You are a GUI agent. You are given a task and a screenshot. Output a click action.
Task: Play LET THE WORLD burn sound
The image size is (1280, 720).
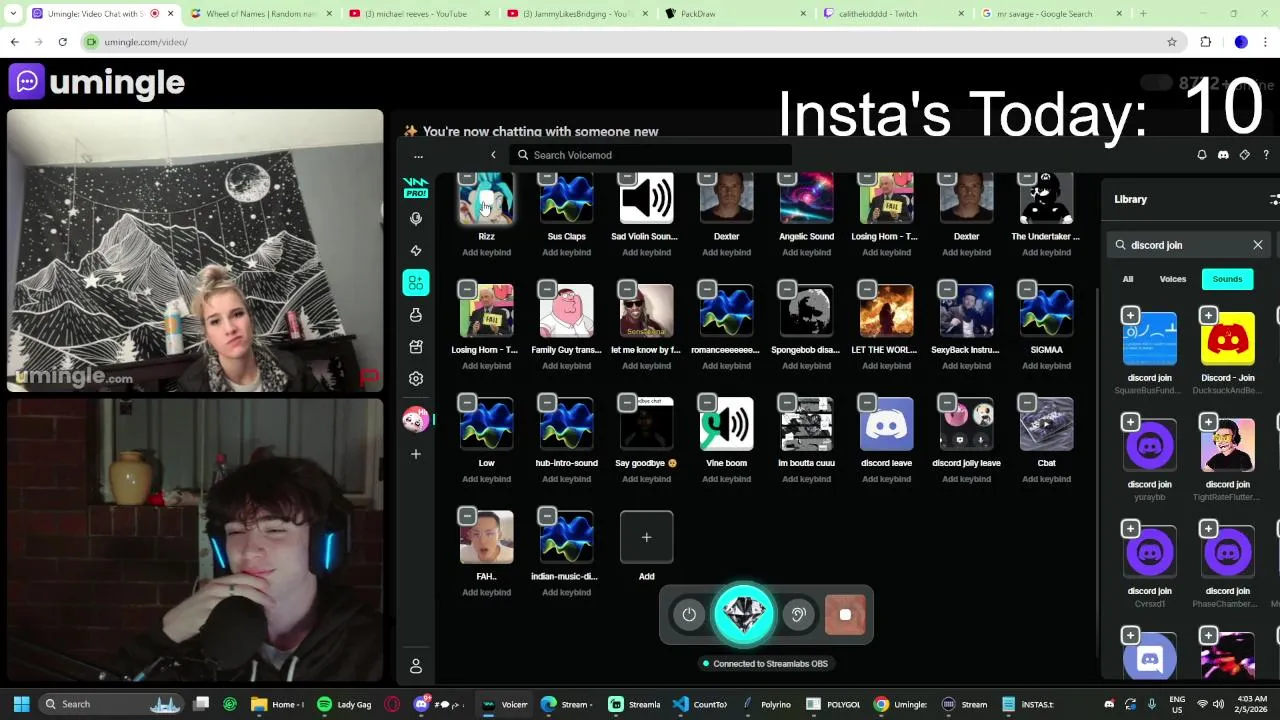886,311
